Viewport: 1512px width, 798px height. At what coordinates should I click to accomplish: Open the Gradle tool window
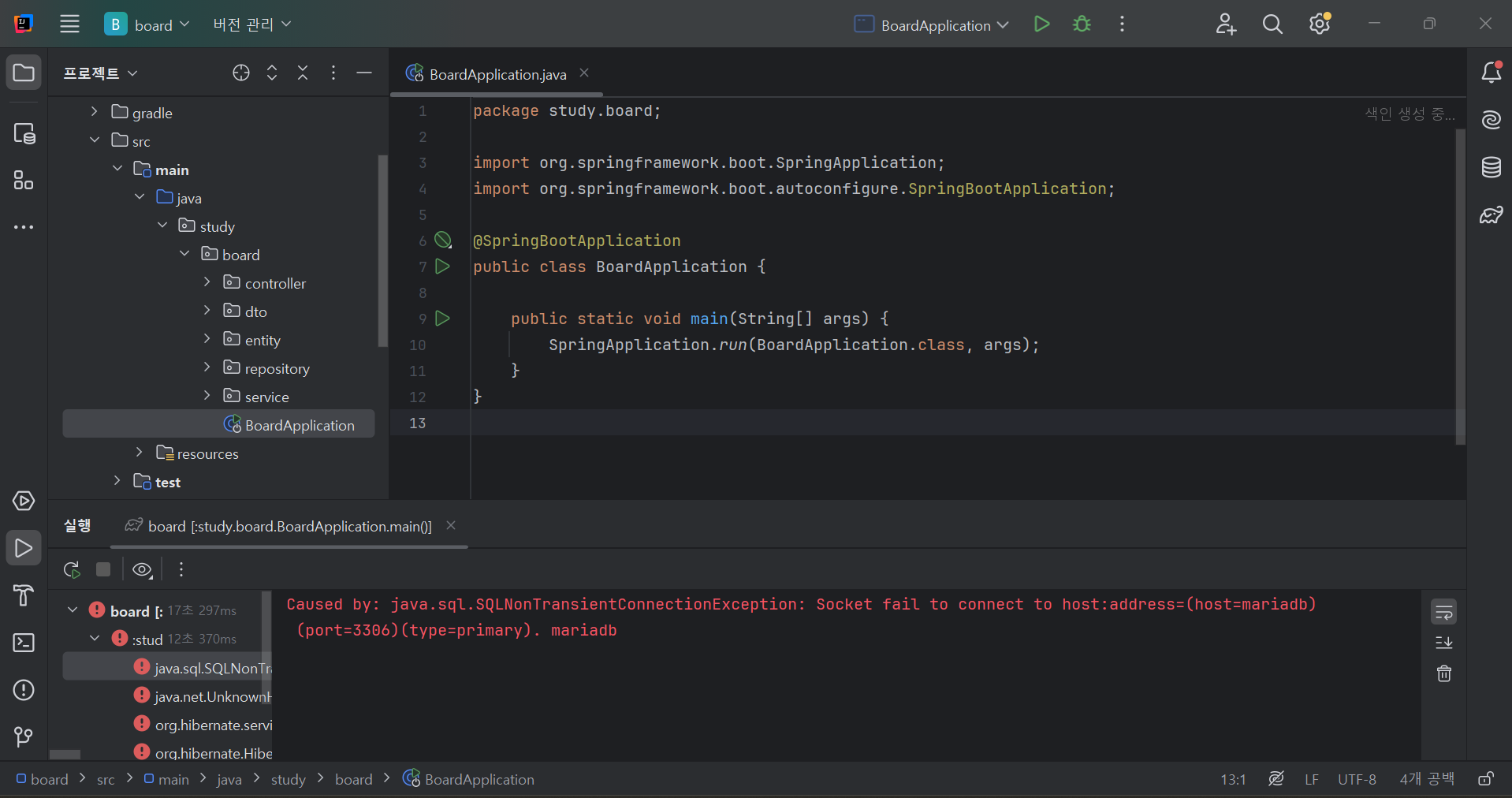click(x=1491, y=215)
